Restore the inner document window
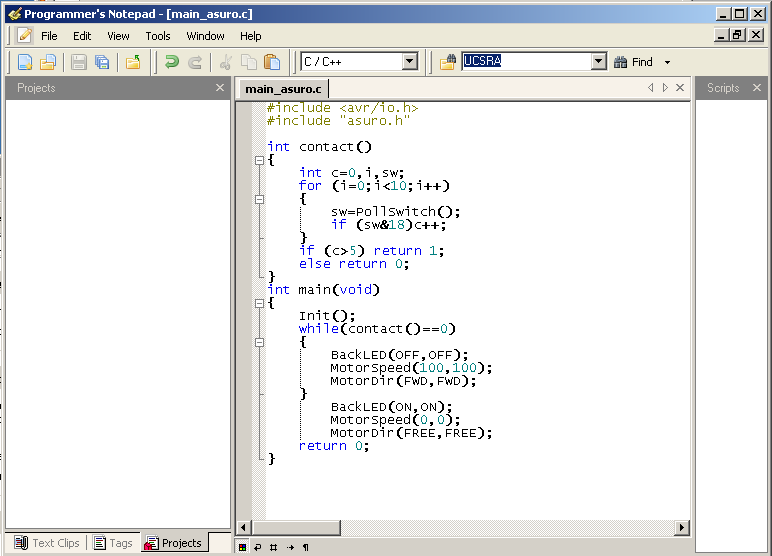Screen dimensions: 772x556 tap(737, 35)
